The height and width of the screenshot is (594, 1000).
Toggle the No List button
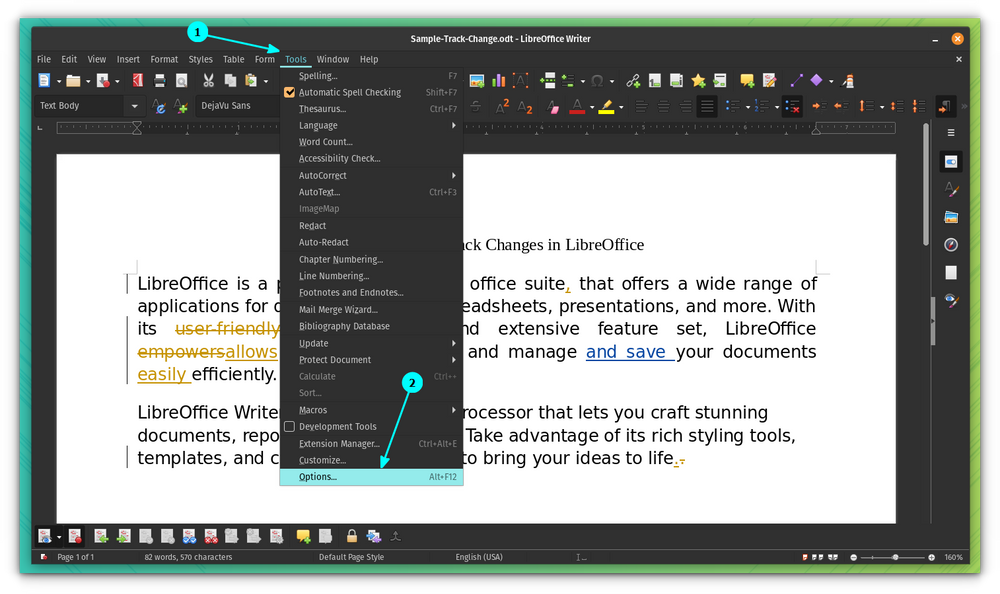point(791,107)
